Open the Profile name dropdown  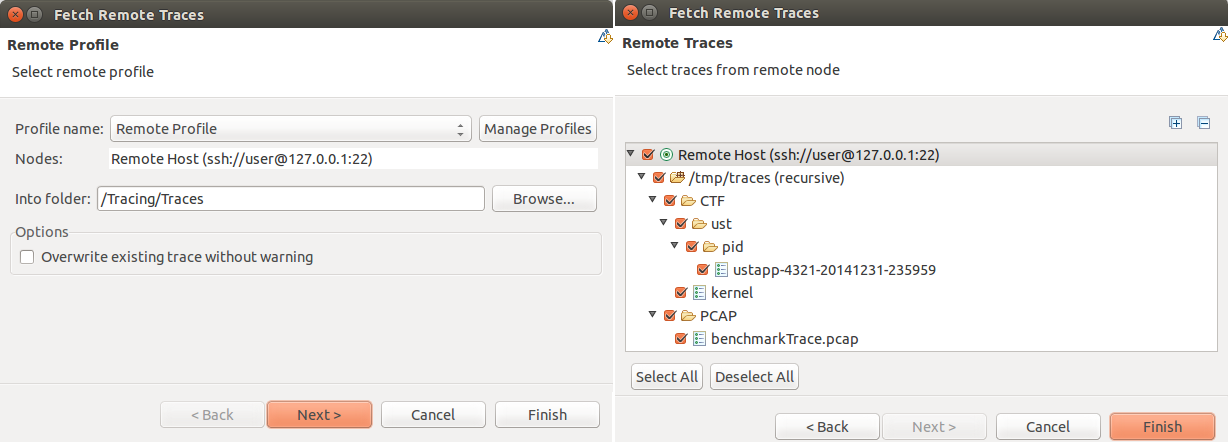(290, 129)
